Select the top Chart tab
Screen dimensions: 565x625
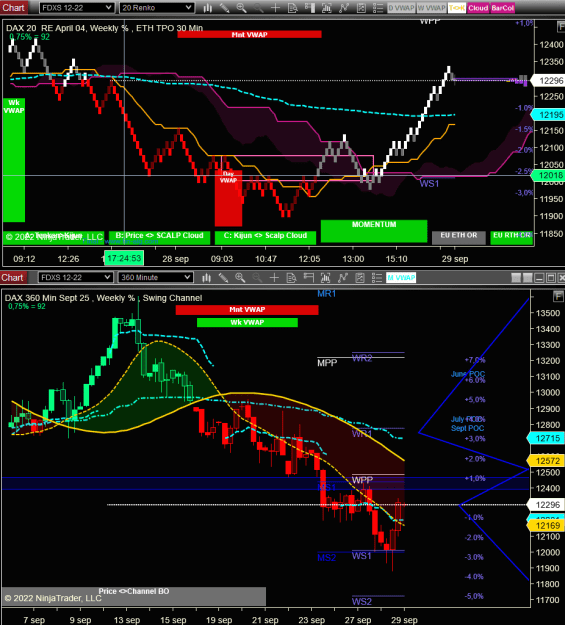[14, 8]
